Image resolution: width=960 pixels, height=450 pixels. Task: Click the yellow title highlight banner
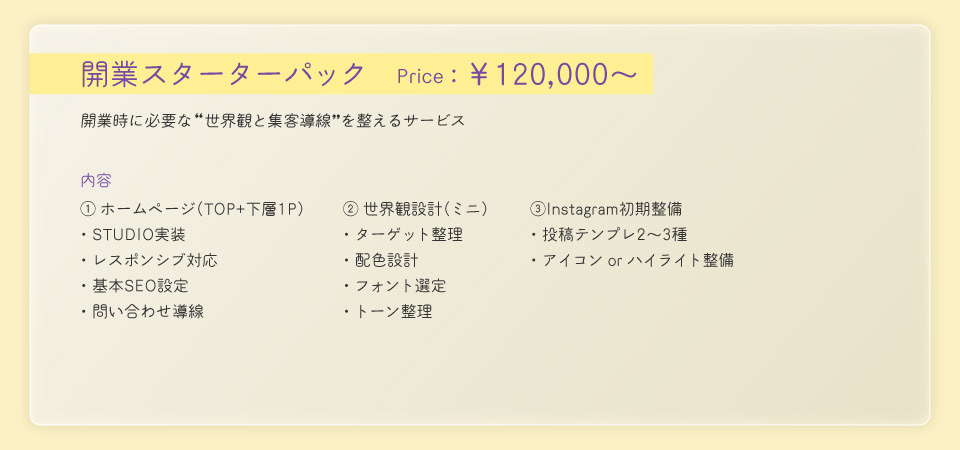click(x=341, y=74)
